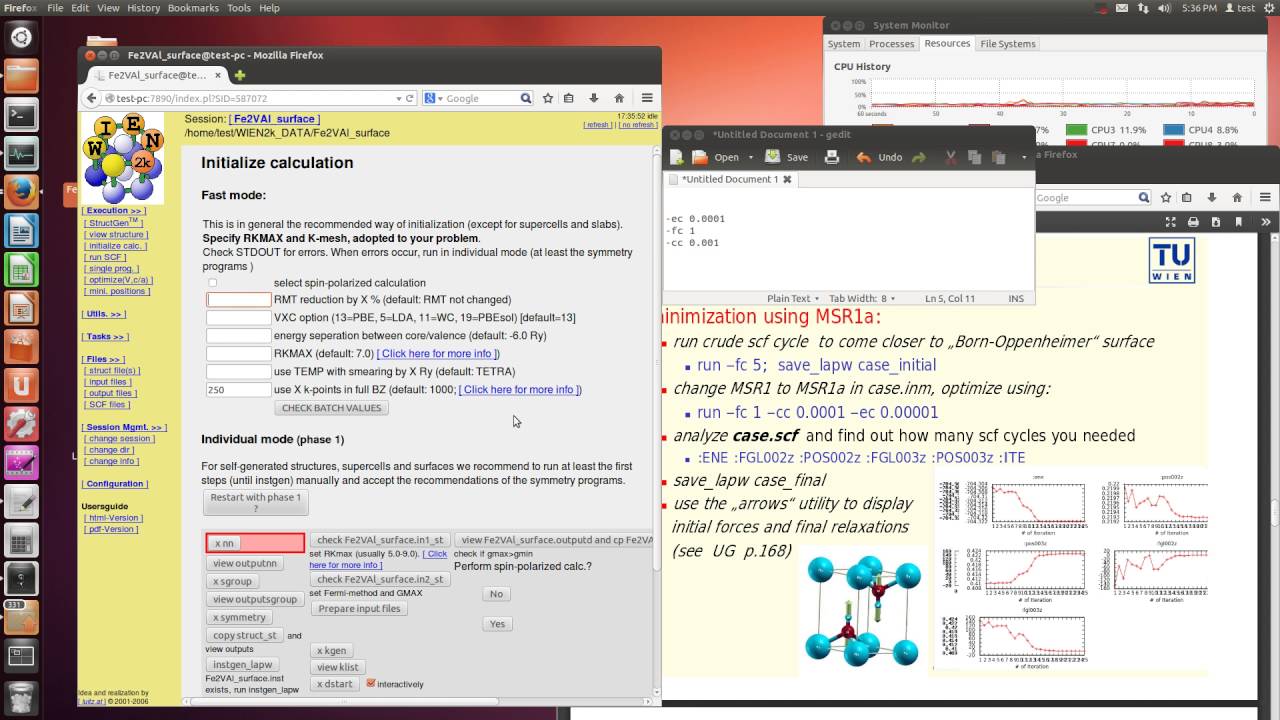Open Ubuntu One launcher icon
This screenshot has width=1280, height=720.
(x=21, y=386)
